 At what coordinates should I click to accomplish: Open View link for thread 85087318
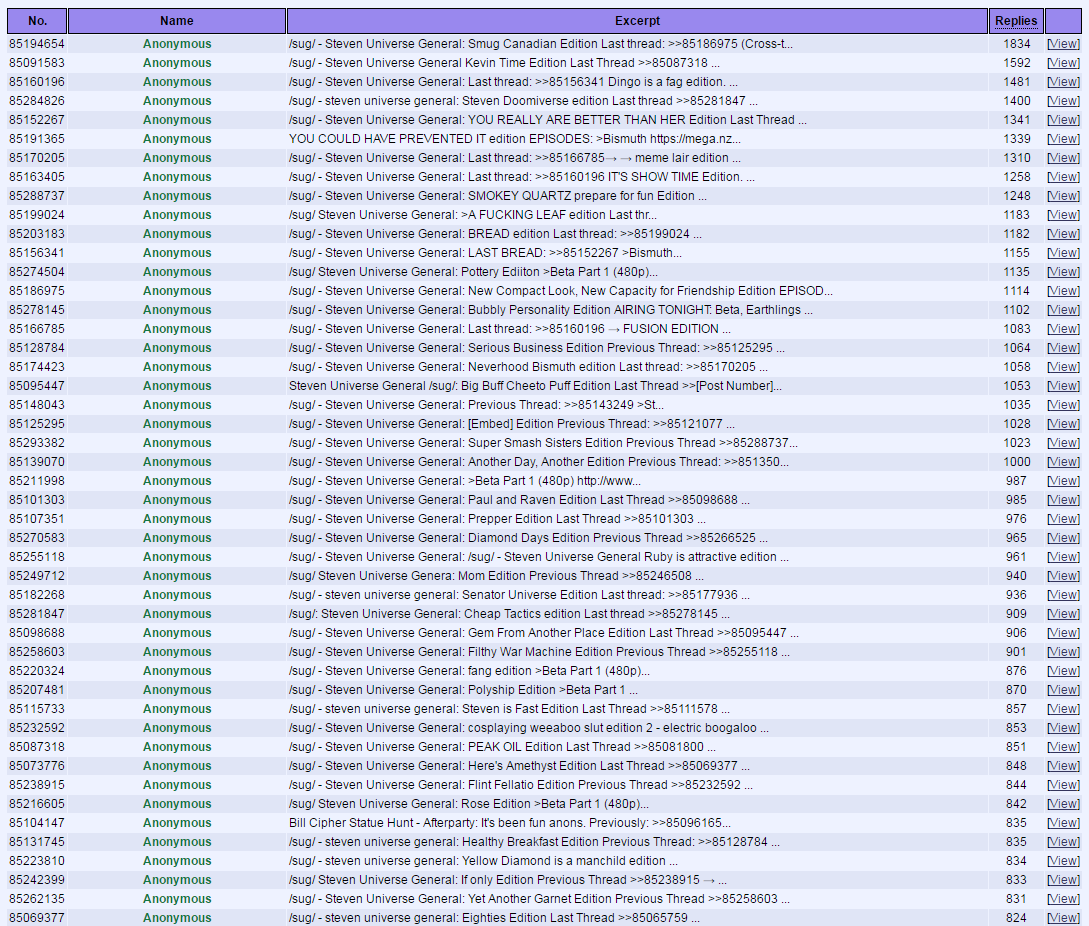[x=1063, y=746]
